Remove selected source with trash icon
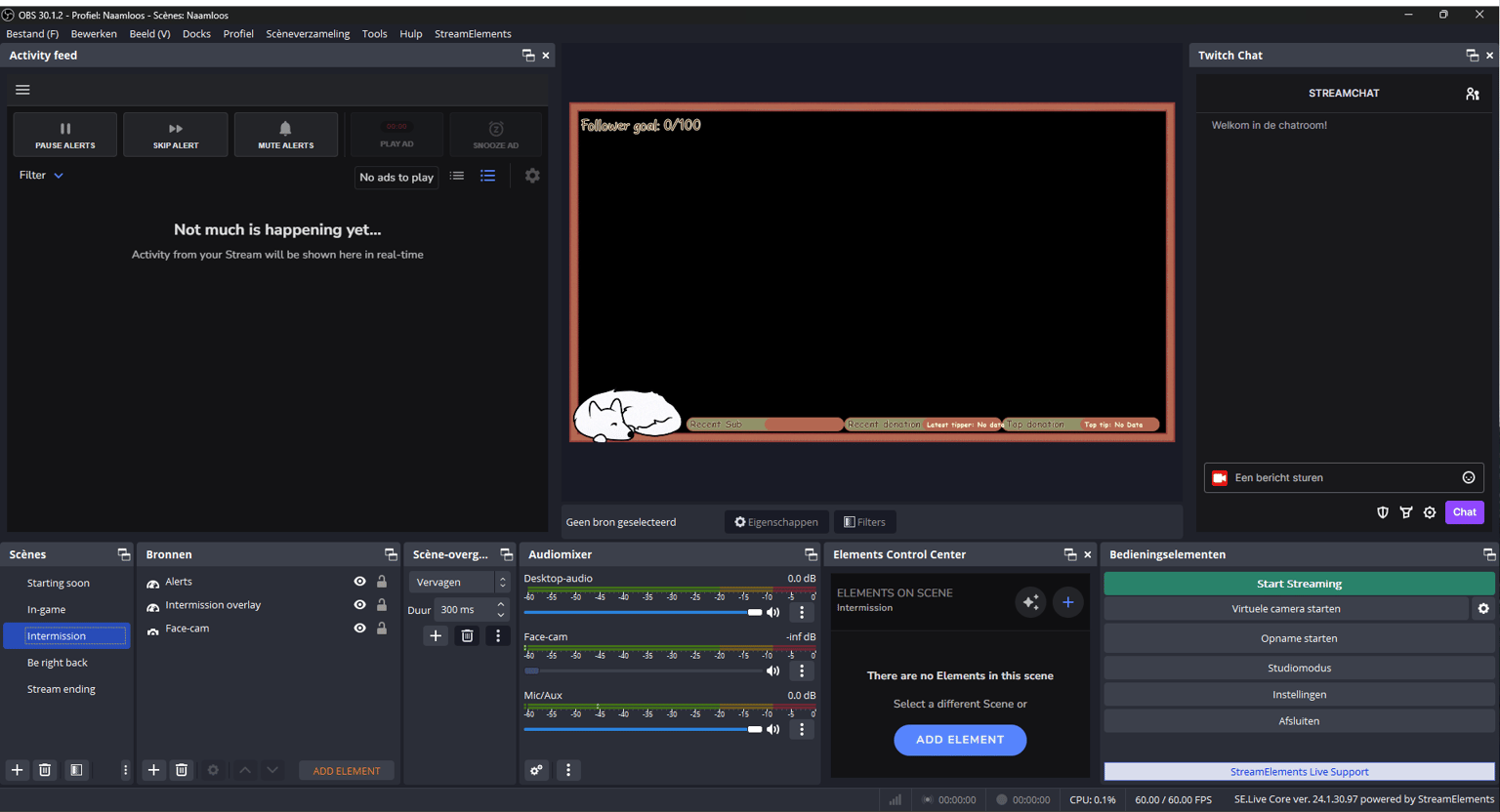1500x812 pixels. 182,770
